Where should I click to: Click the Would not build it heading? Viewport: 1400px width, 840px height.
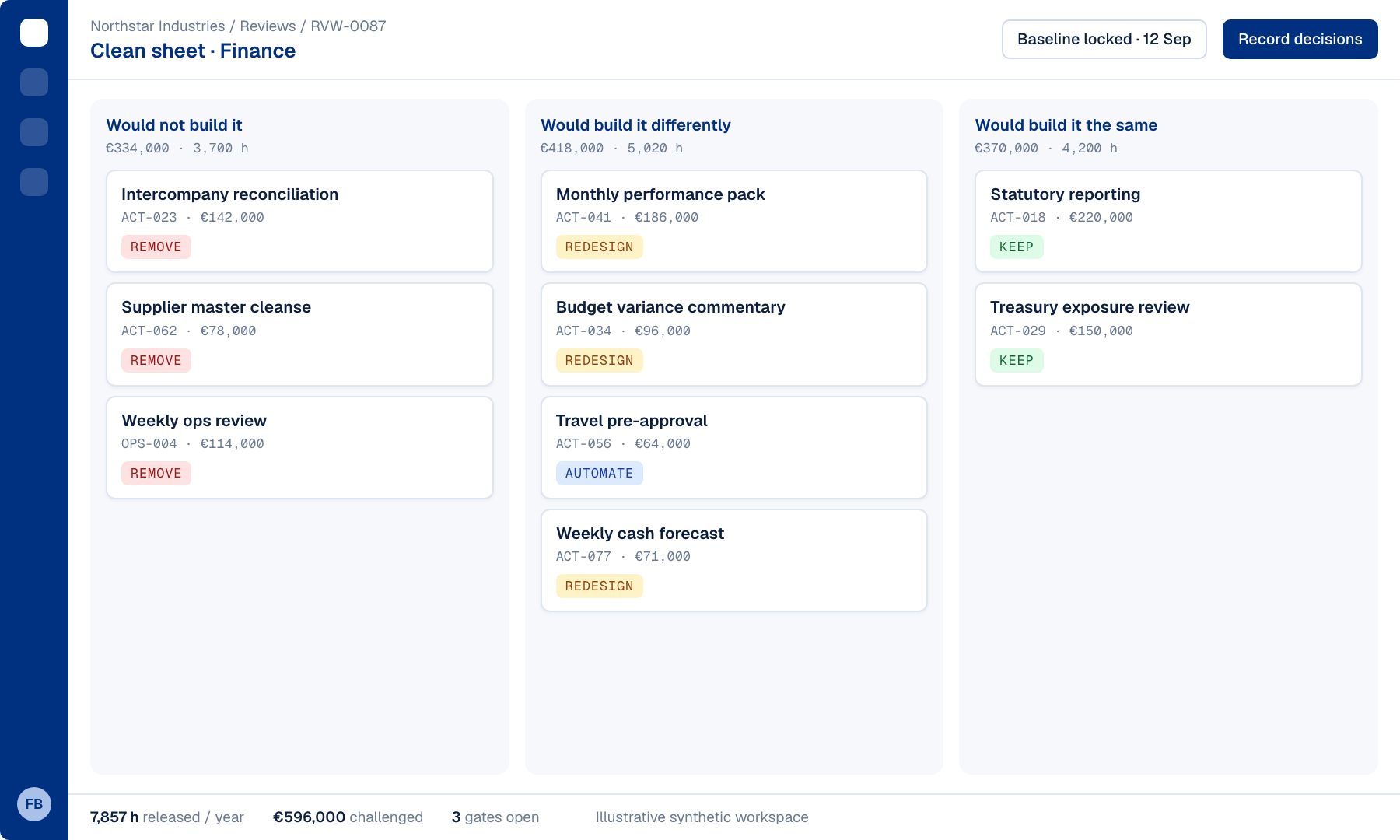click(x=174, y=125)
